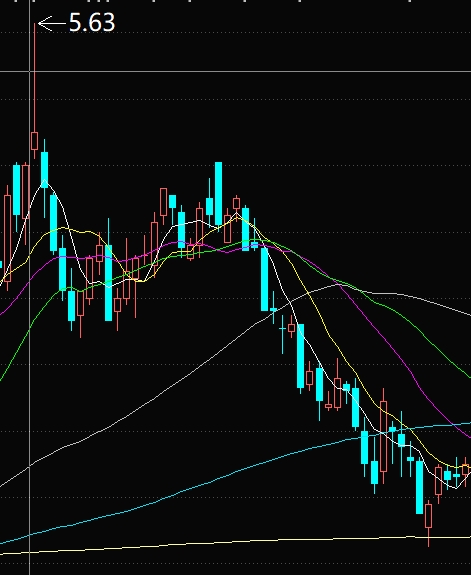Click the 5.63 high price label
This screenshot has width=471, height=575.
(92, 22)
